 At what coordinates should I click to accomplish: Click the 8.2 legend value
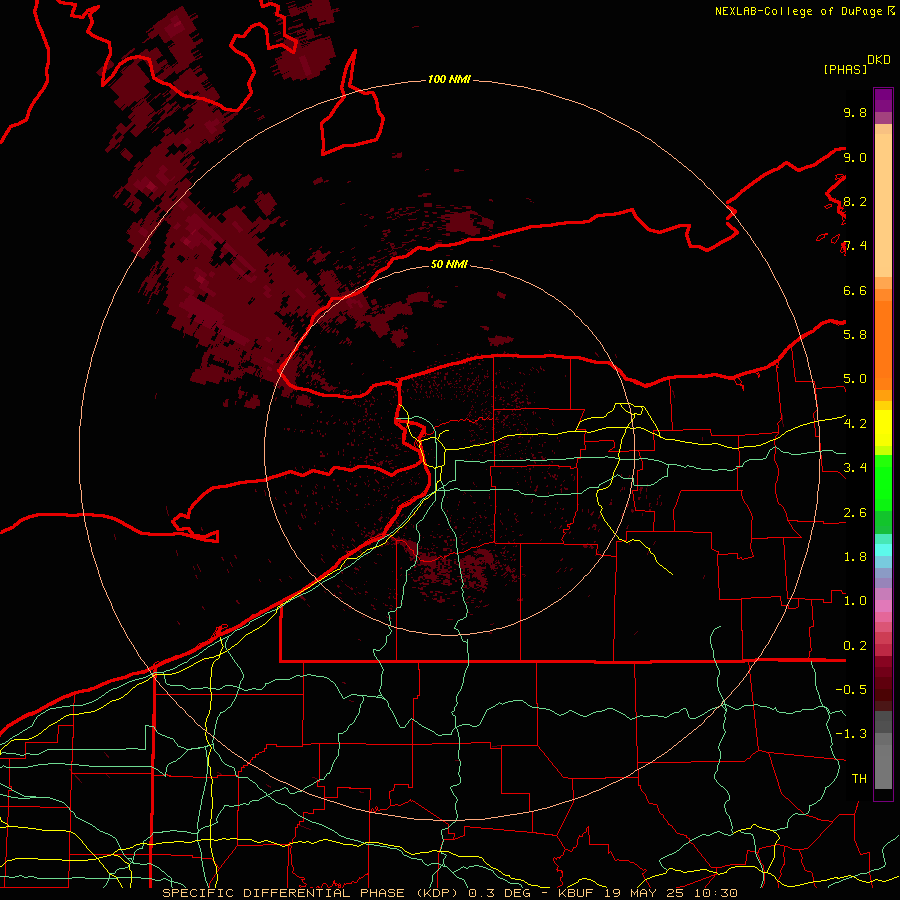[x=855, y=201]
